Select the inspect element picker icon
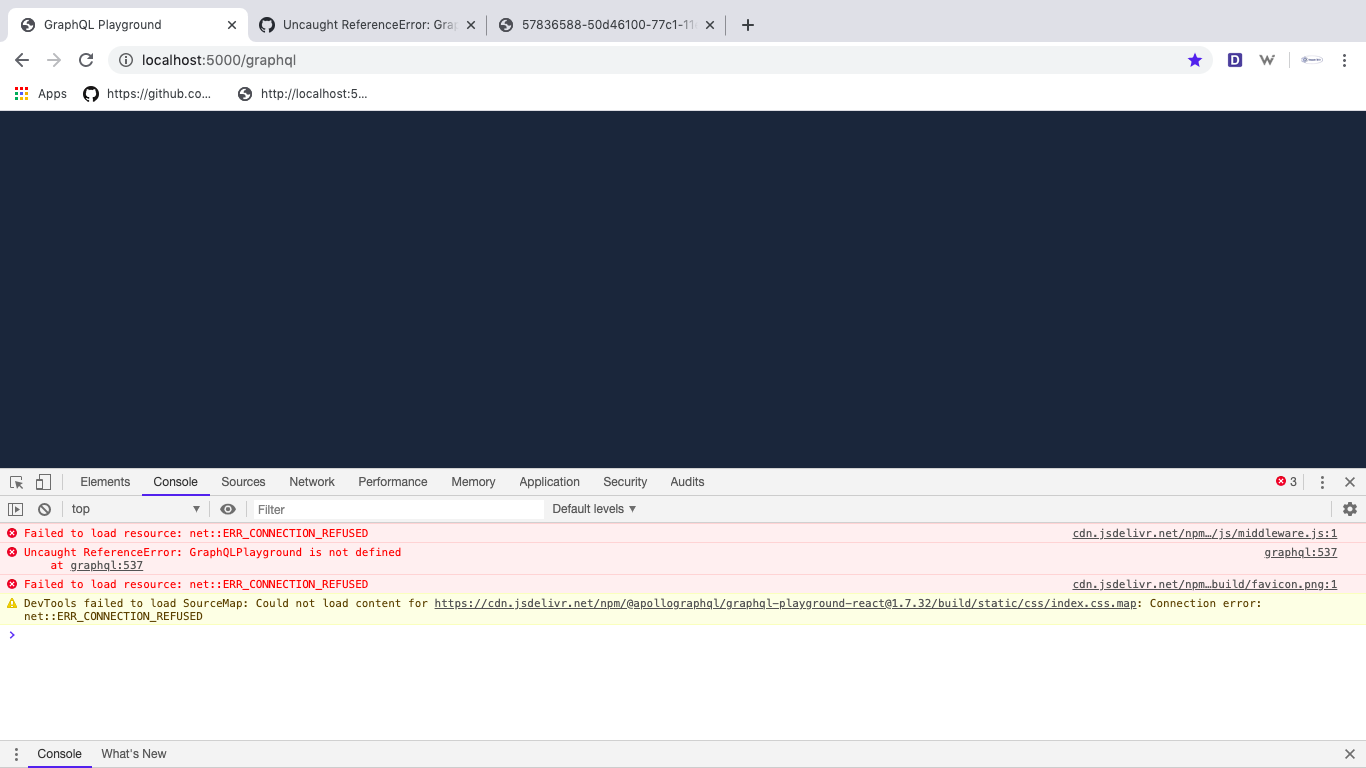This screenshot has width=1366, height=768. [x=16, y=482]
